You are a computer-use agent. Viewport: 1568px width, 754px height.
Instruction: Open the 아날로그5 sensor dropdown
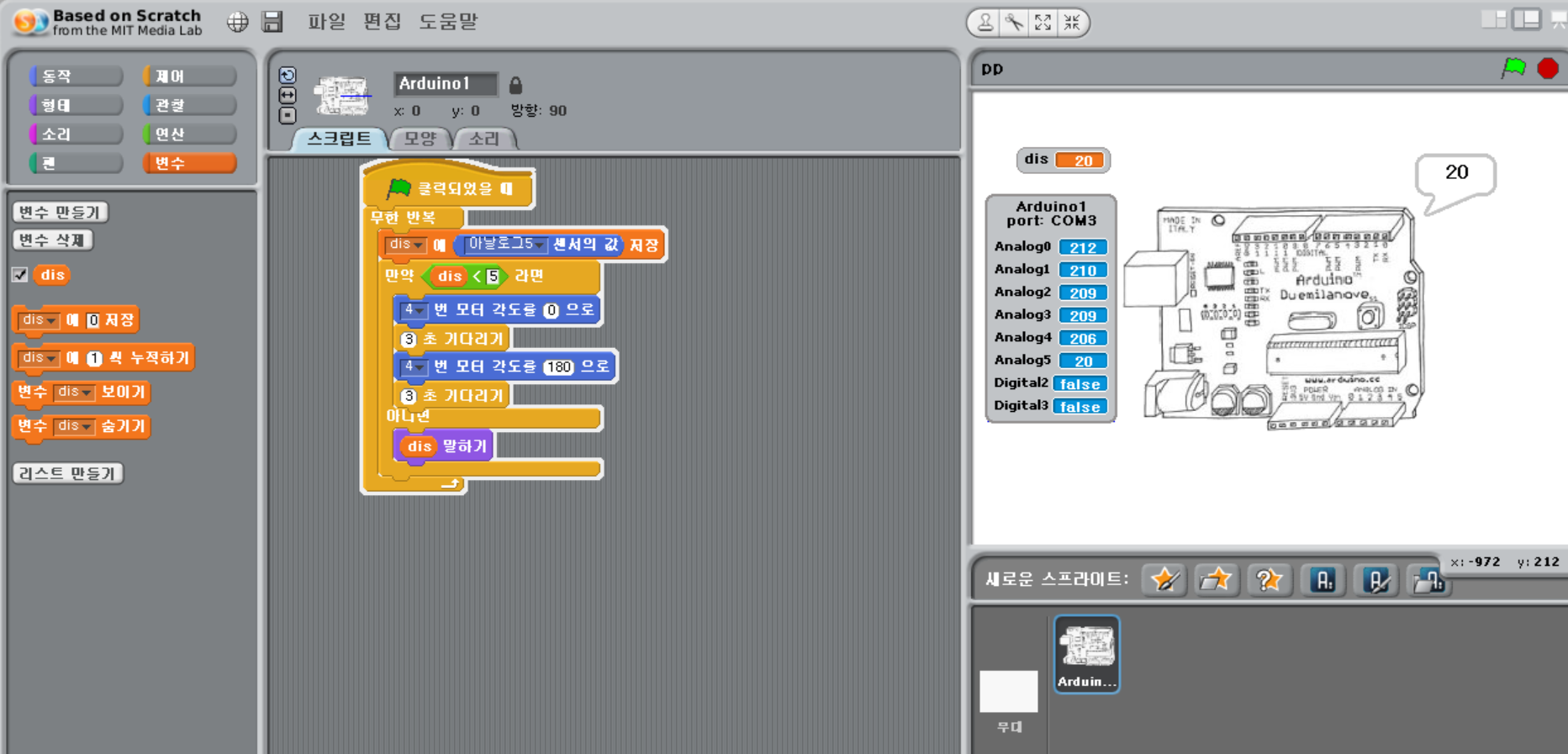[x=506, y=245]
